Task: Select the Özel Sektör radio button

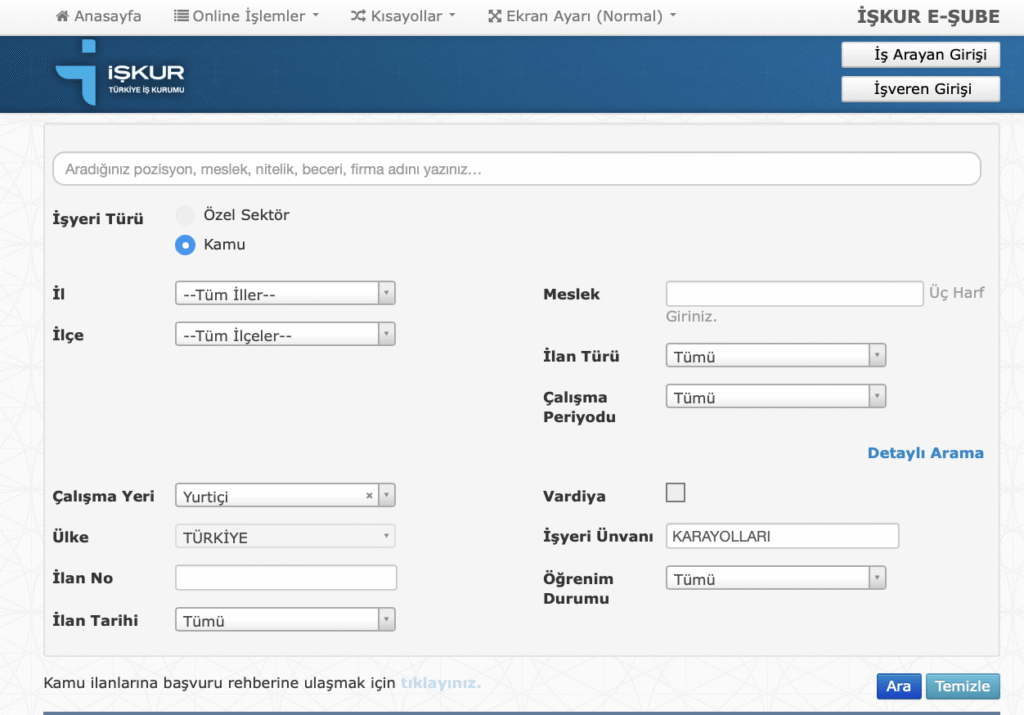Action: coord(185,215)
